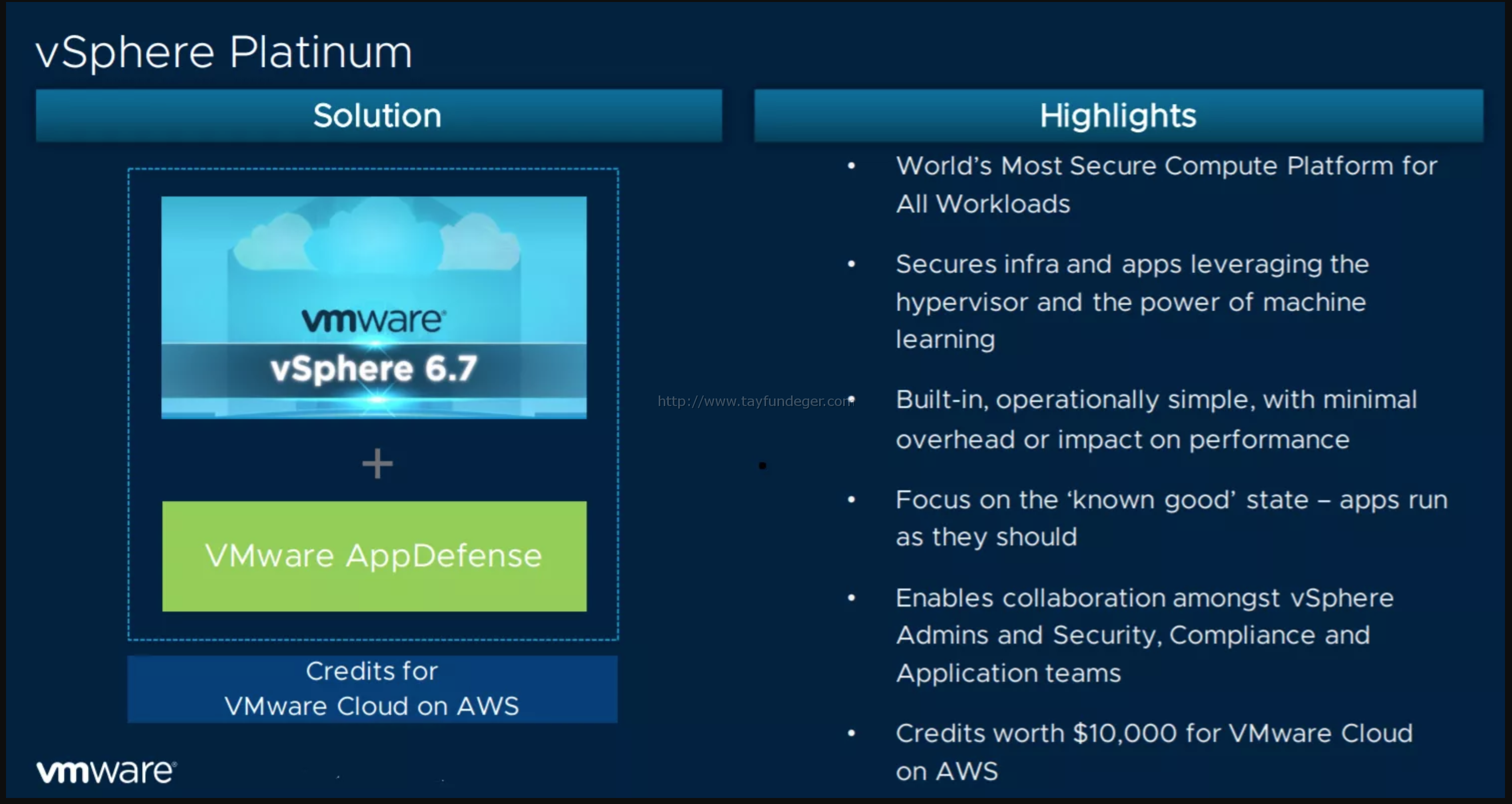Click "hypervisor and the power of machine" line
The height and width of the screenshot is (804, 1512).
pos(1131,303)
